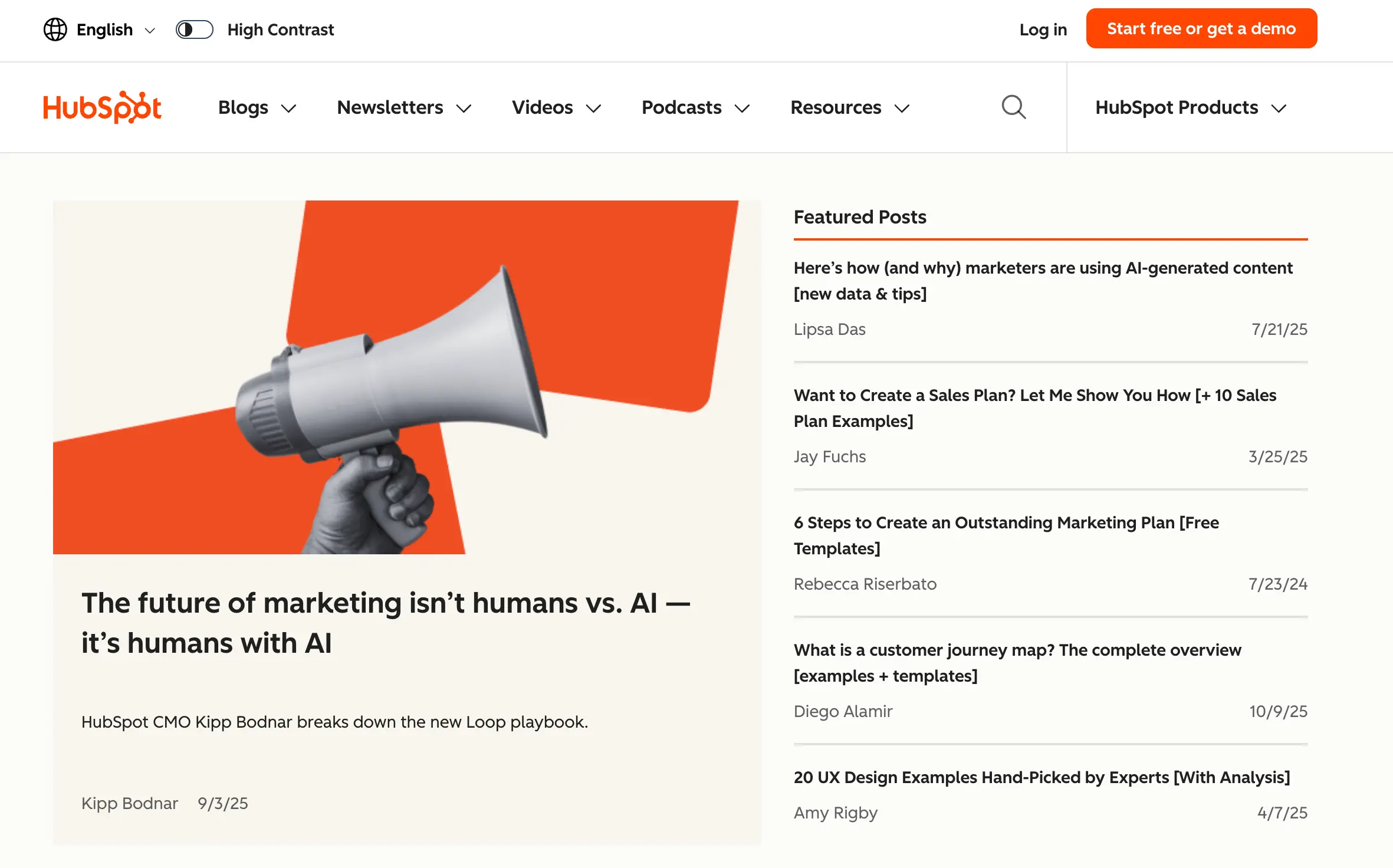This screenshot has height=868, width=1393.
Task: Open the 20 UX Design Examples post
Action: click(1042, 777)
